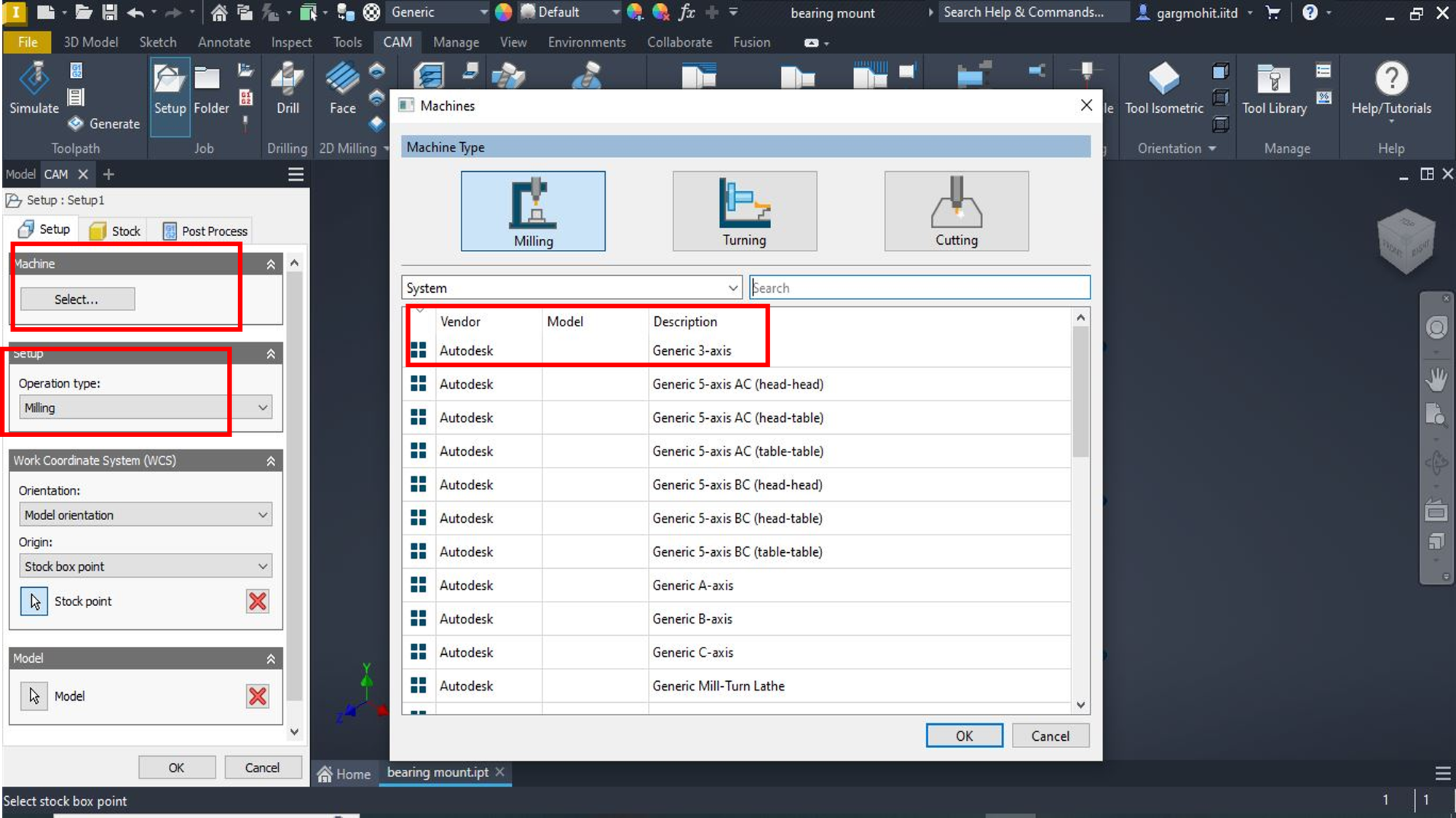Close the Machines dialog
This screenshot has width=1456, height=818.
(x=1086, y=106)
